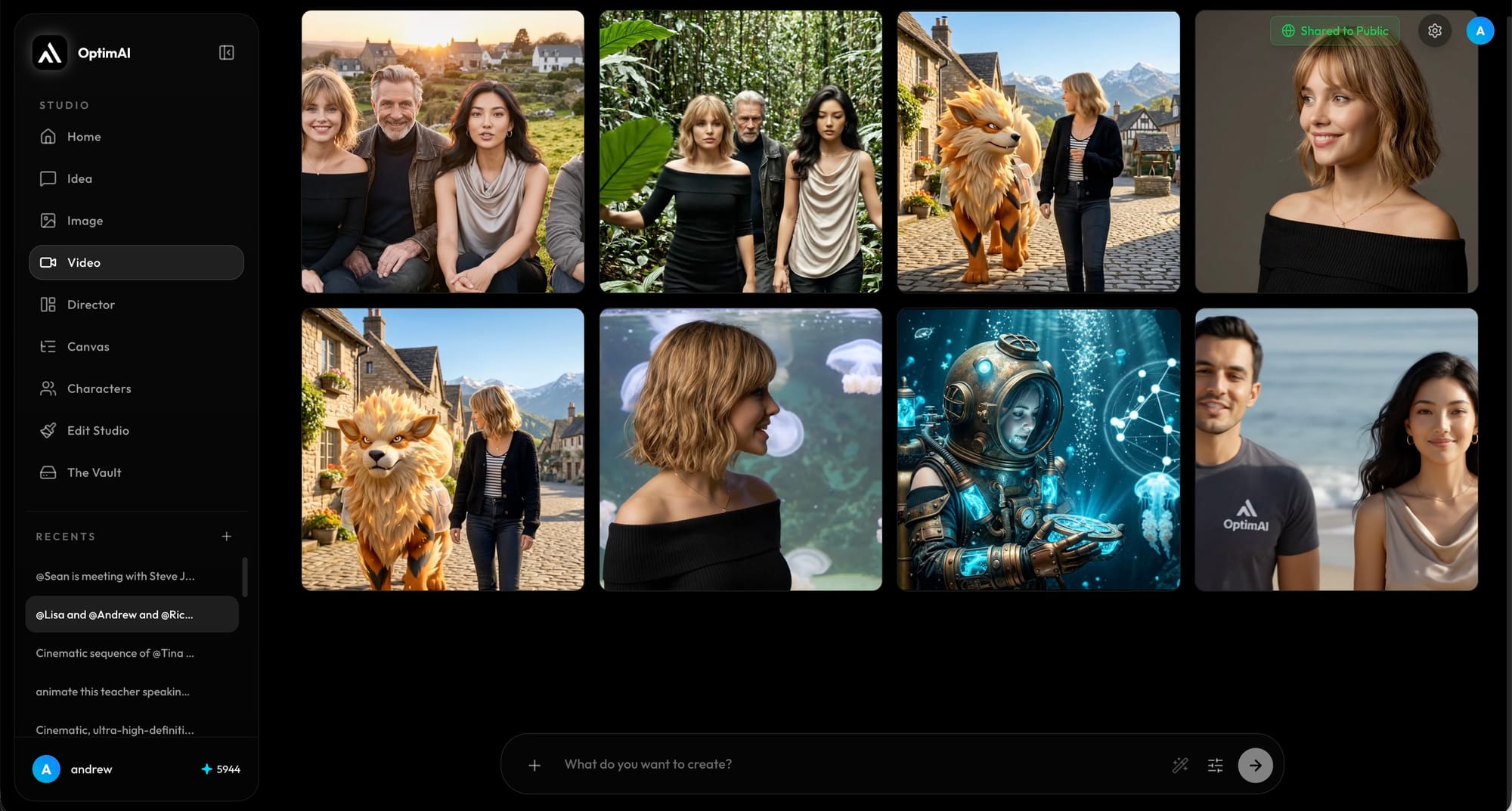
Task: Open thumbnail of three people in jungle
Action: [x=741, y=151]
